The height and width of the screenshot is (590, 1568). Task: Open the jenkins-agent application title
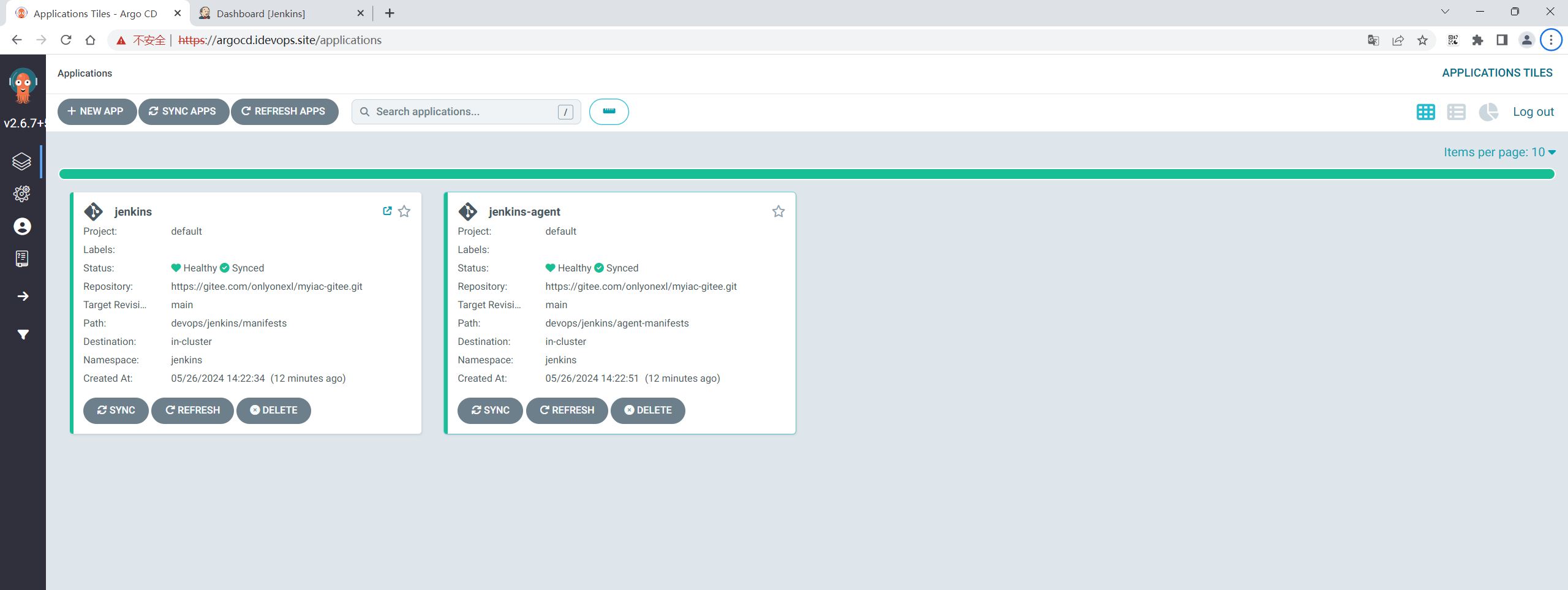coord(524,211)
